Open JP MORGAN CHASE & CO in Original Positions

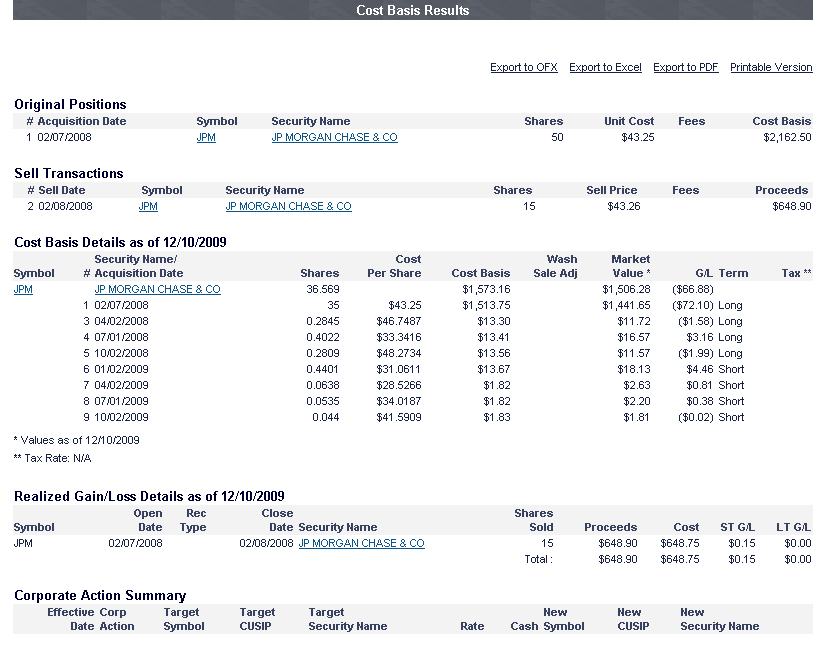(x=335, y=137)
